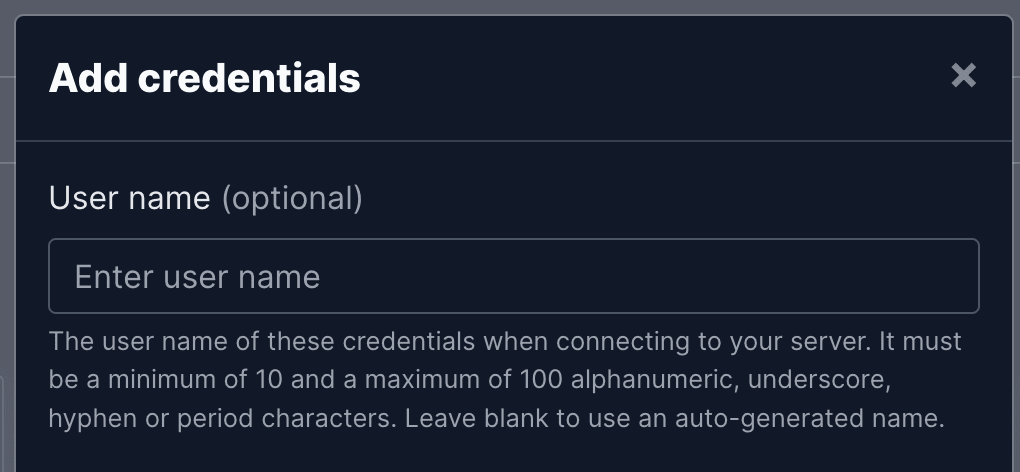The height and width of the screenshot is (472, 1020).
Task: Focus the Enter user name field
Action: point(514,276)
